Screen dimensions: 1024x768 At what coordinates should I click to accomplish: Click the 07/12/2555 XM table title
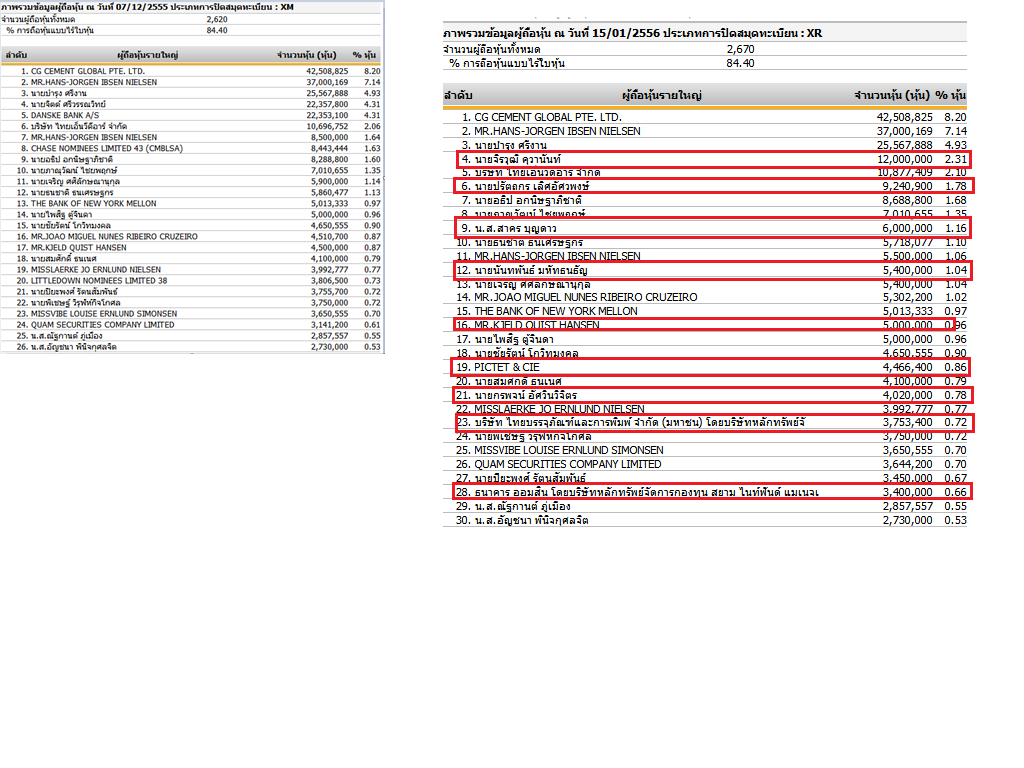(147, 7)
